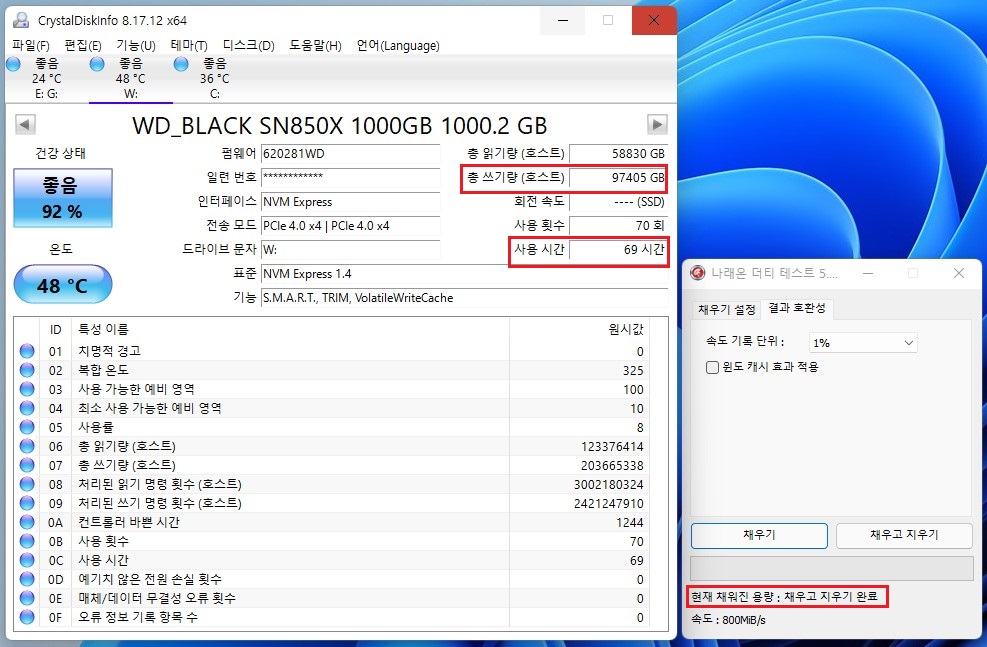Click status orb for 0A 컨트롤러 바쁜 시간
The height and width of the screenshot is (647, 987).
pyautogui.click(x=27, y=522)
